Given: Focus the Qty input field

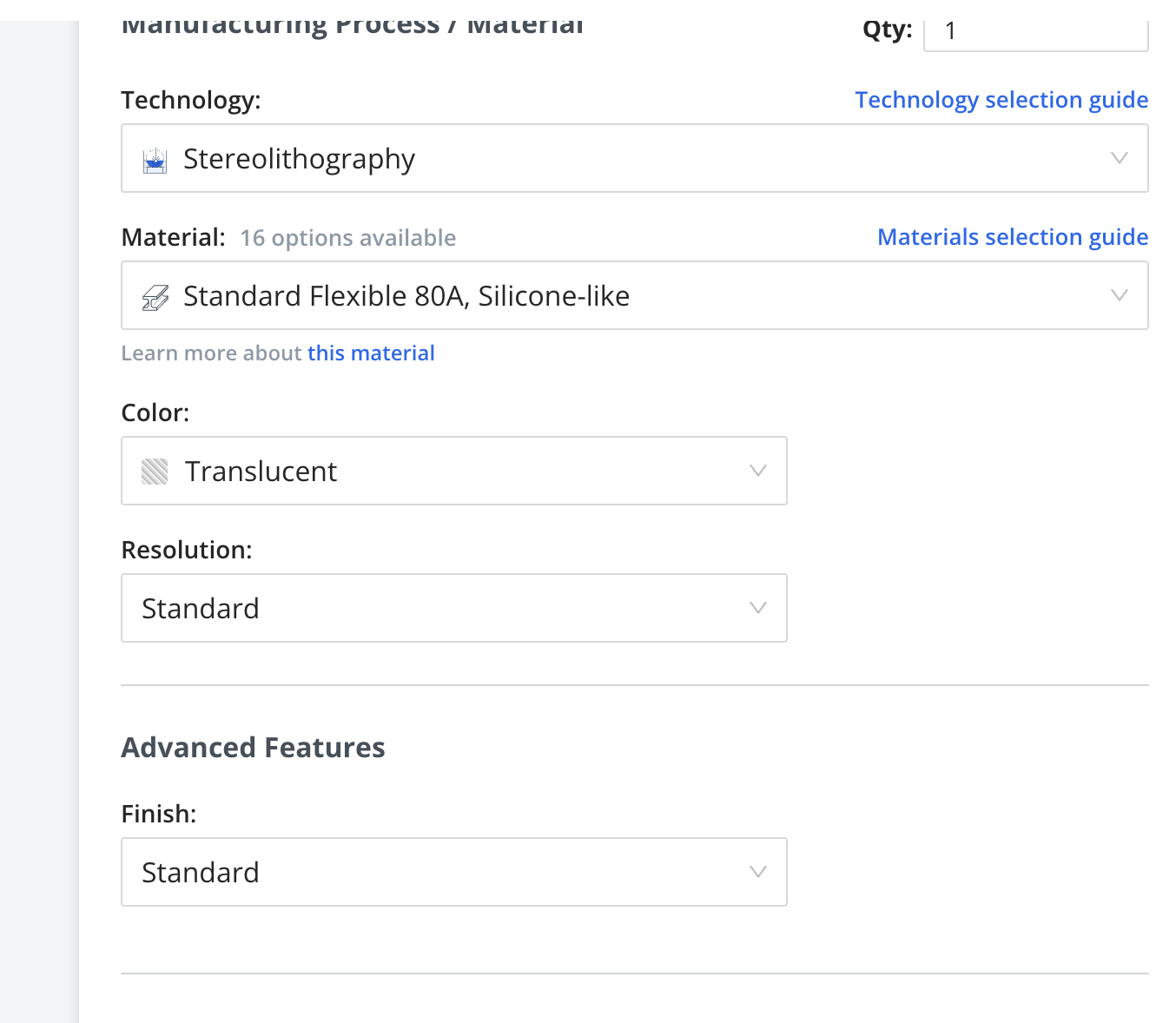Looking at the screenshot, I should point(1035,32).
